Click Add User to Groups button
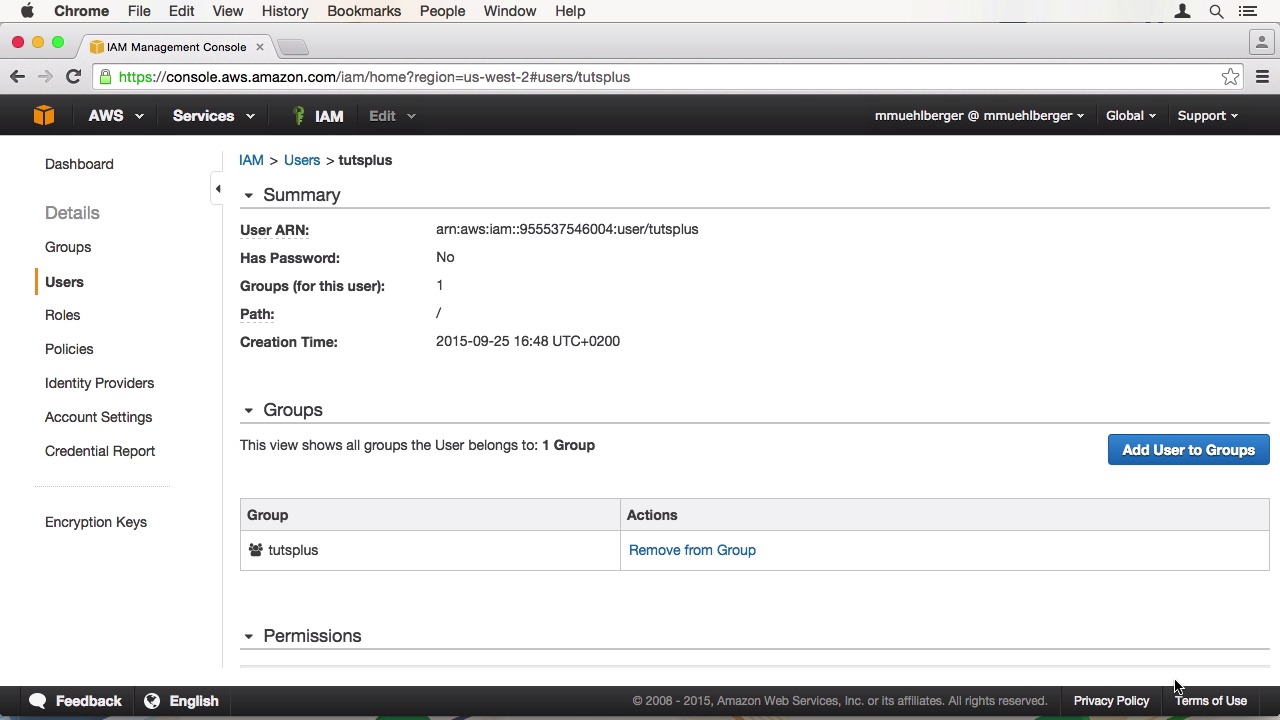 click(1188, 450)
